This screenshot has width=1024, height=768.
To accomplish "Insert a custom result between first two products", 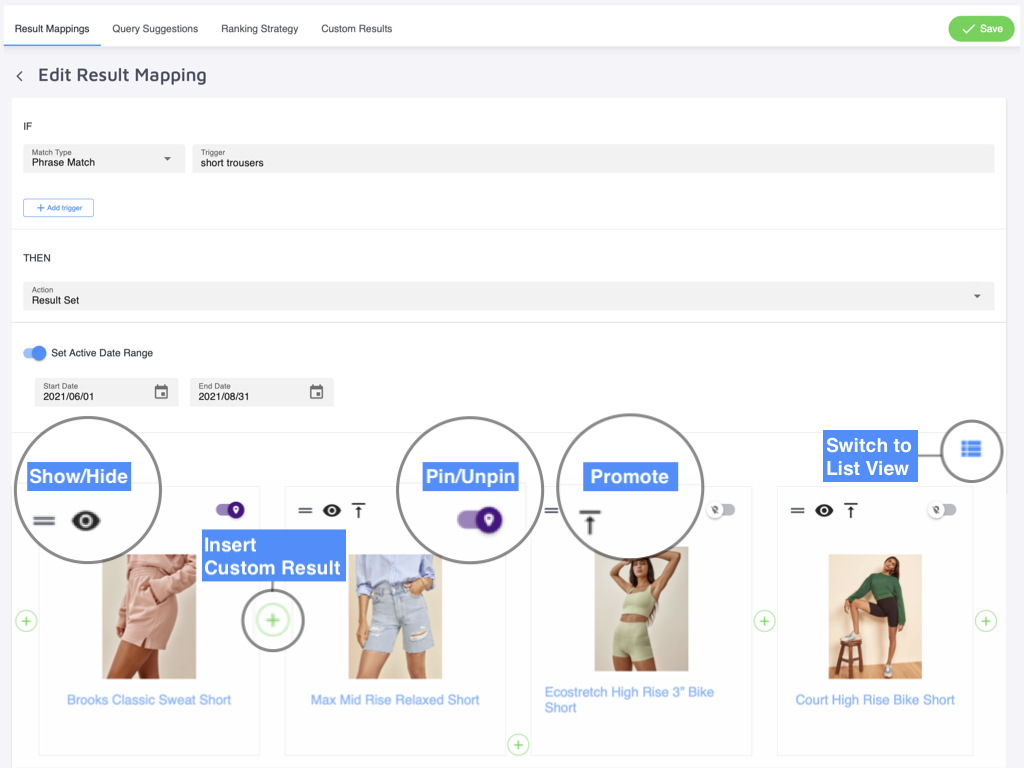I will point(272,620).
